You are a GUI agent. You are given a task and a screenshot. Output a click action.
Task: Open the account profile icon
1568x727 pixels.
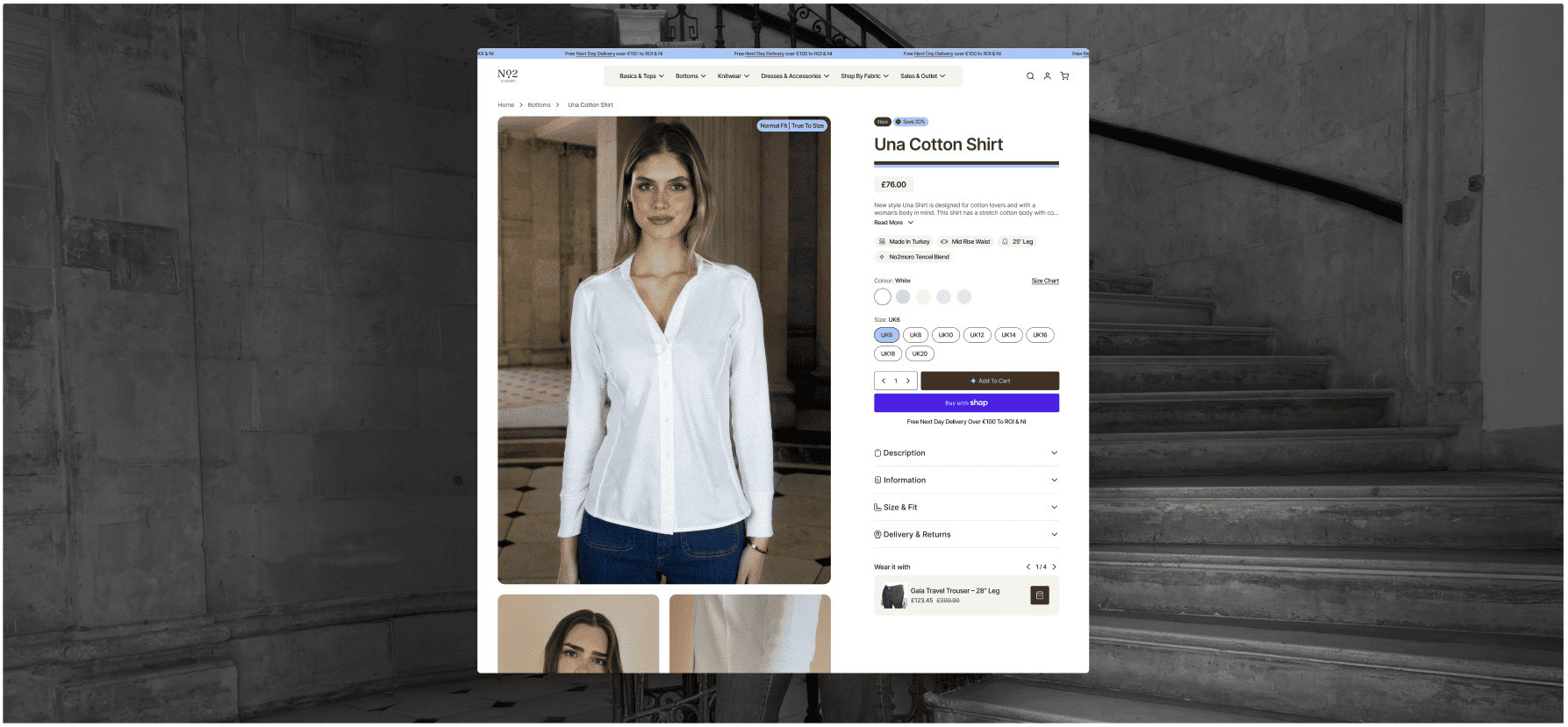1047,76
